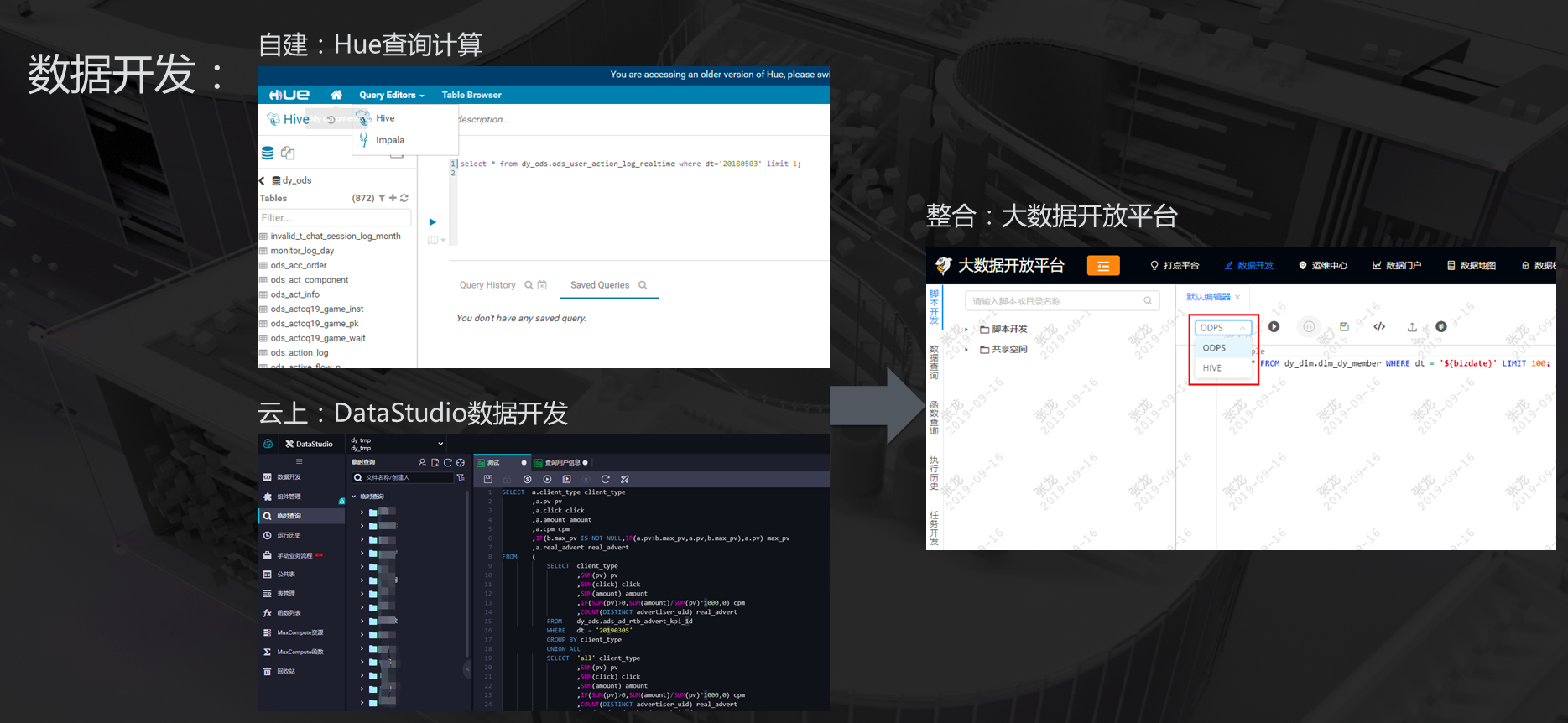Switch to 查询用户信息 editor tab
Image resolution: width=1568 pixels, height=723 pixels.
(562, 462)
